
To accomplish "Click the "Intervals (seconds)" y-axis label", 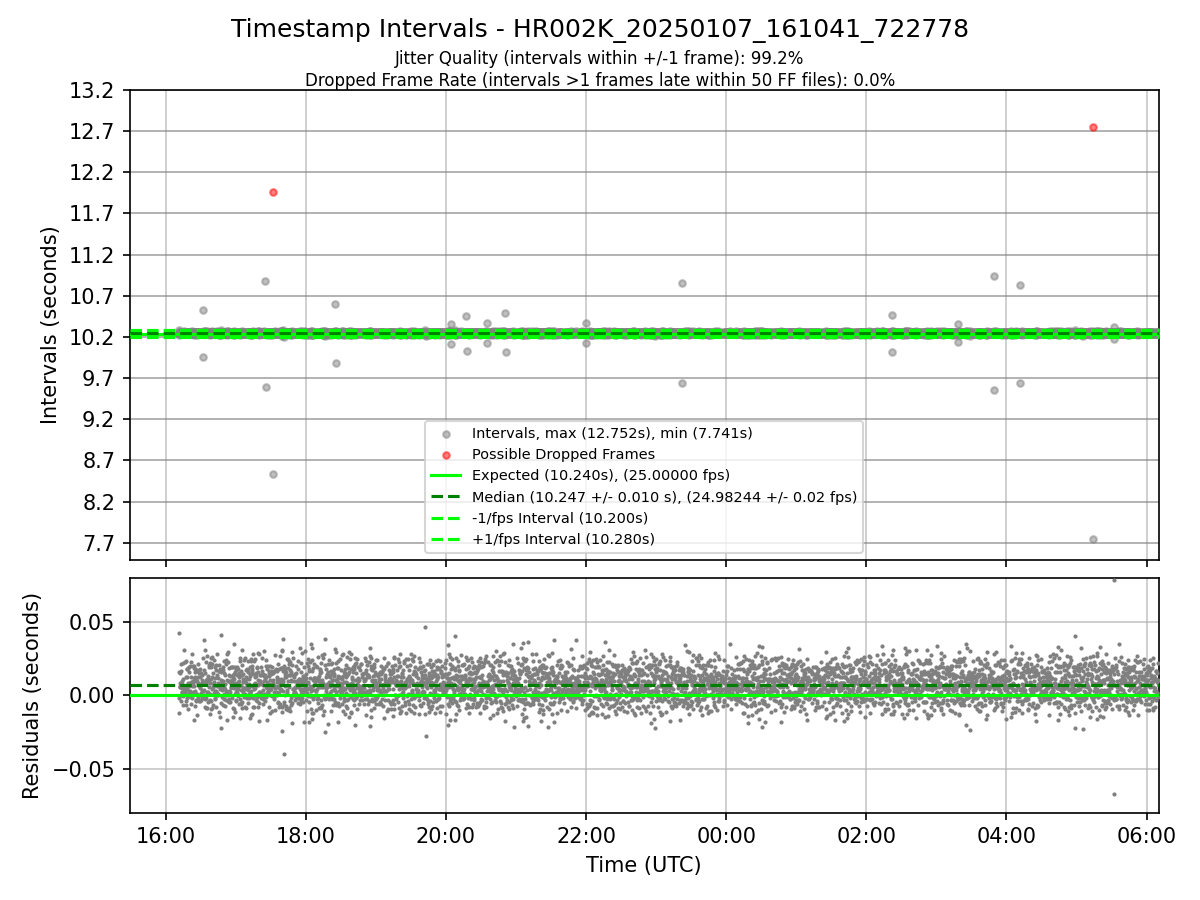I will coord(50,325).
